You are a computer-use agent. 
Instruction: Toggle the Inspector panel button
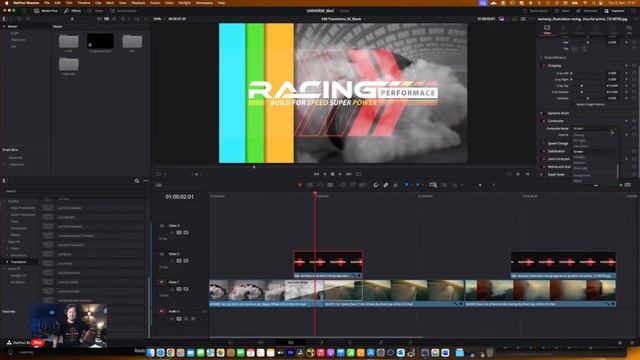(x=614, y=11)
